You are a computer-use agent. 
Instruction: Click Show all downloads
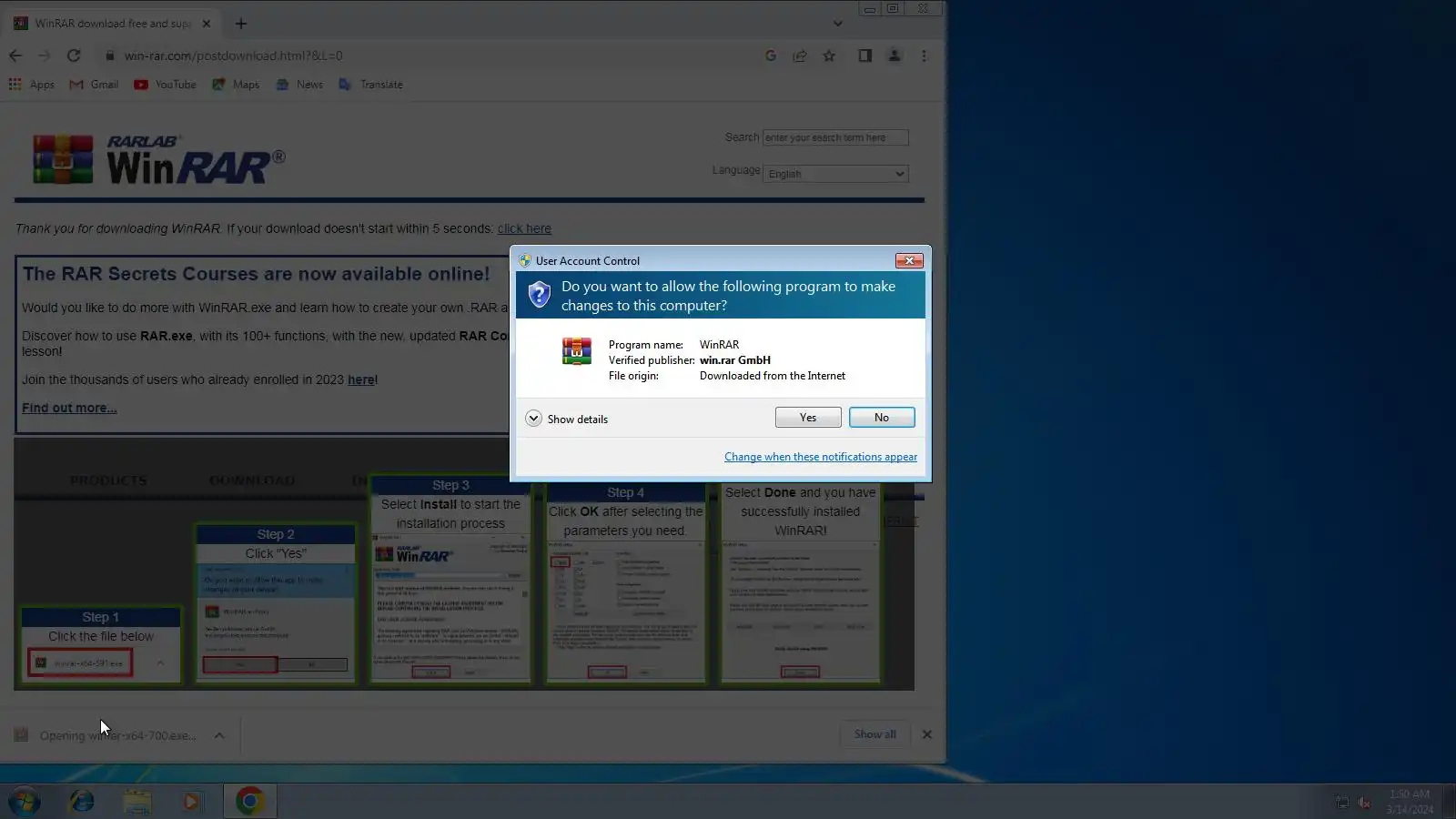[x=875, y=734]
